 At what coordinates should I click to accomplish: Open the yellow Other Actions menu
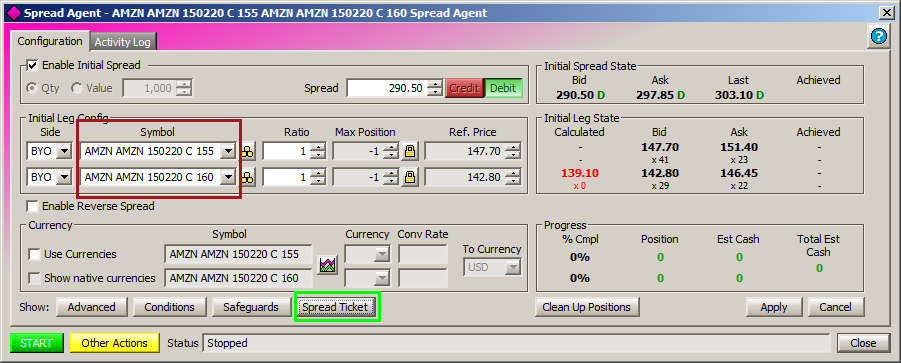pyautogui.click(x=114, y=343)
